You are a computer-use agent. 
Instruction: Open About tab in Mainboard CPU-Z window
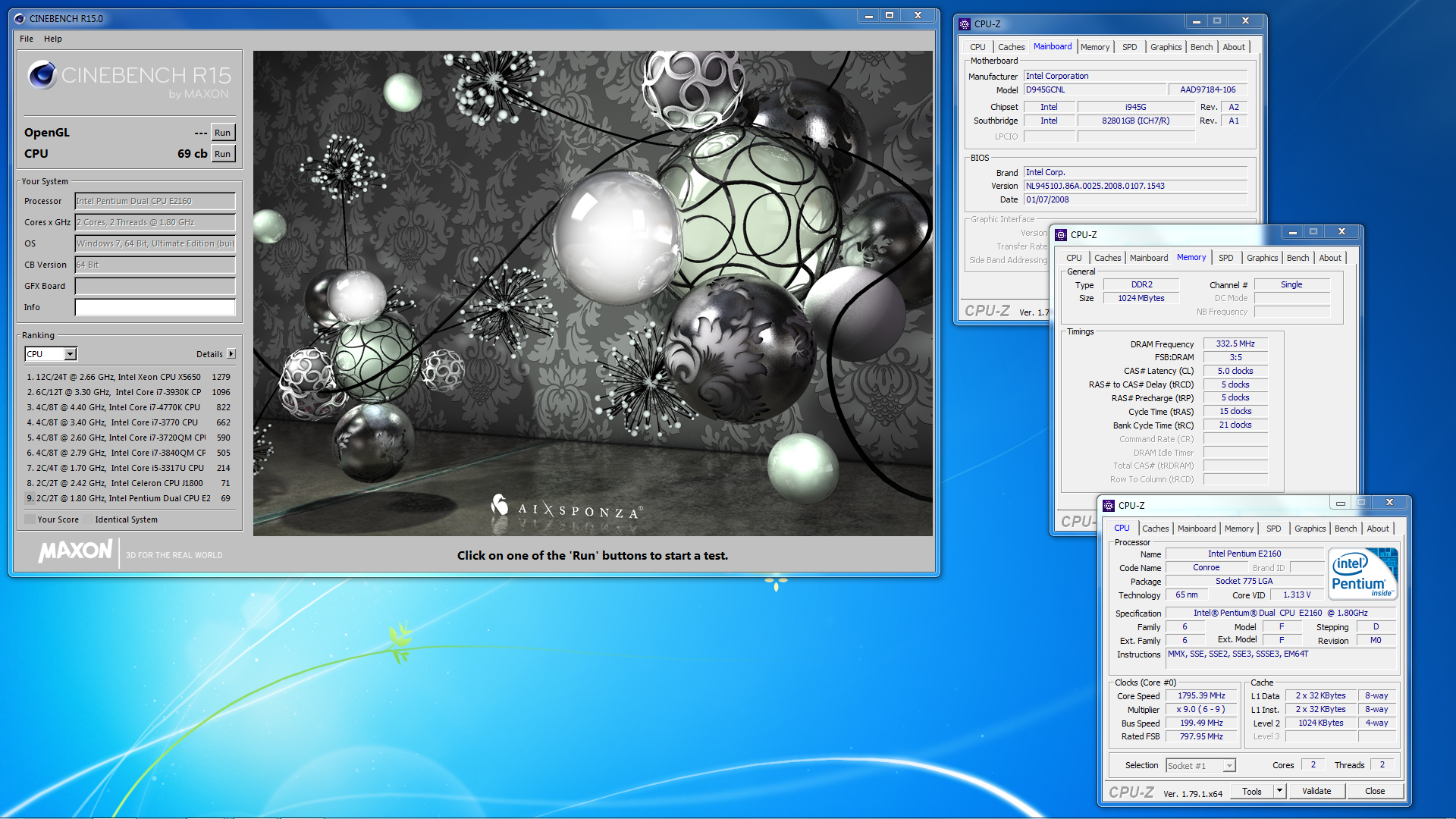point(1234,47)
